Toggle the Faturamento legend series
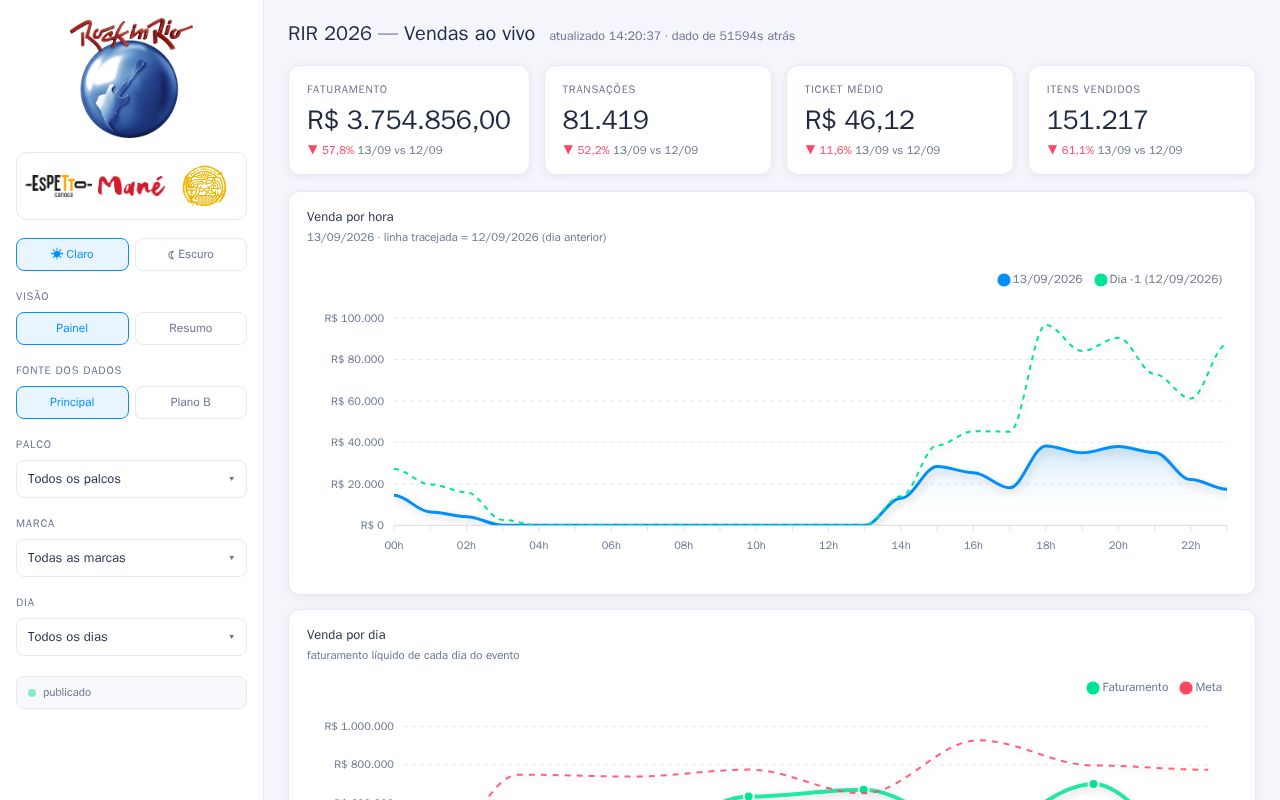Image resolution: width=1280 pixels, height=800 pixels. [1127, 688]
